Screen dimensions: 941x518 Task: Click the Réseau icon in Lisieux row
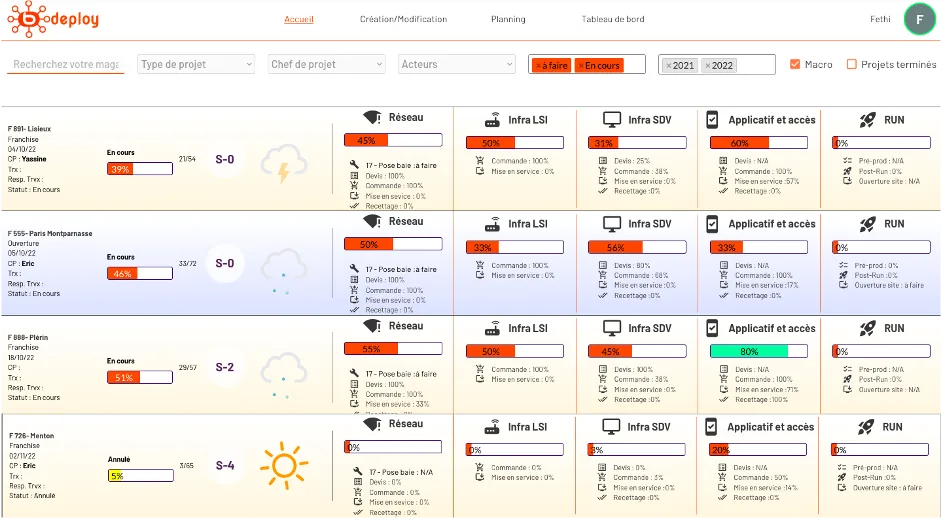click(372, 118)
